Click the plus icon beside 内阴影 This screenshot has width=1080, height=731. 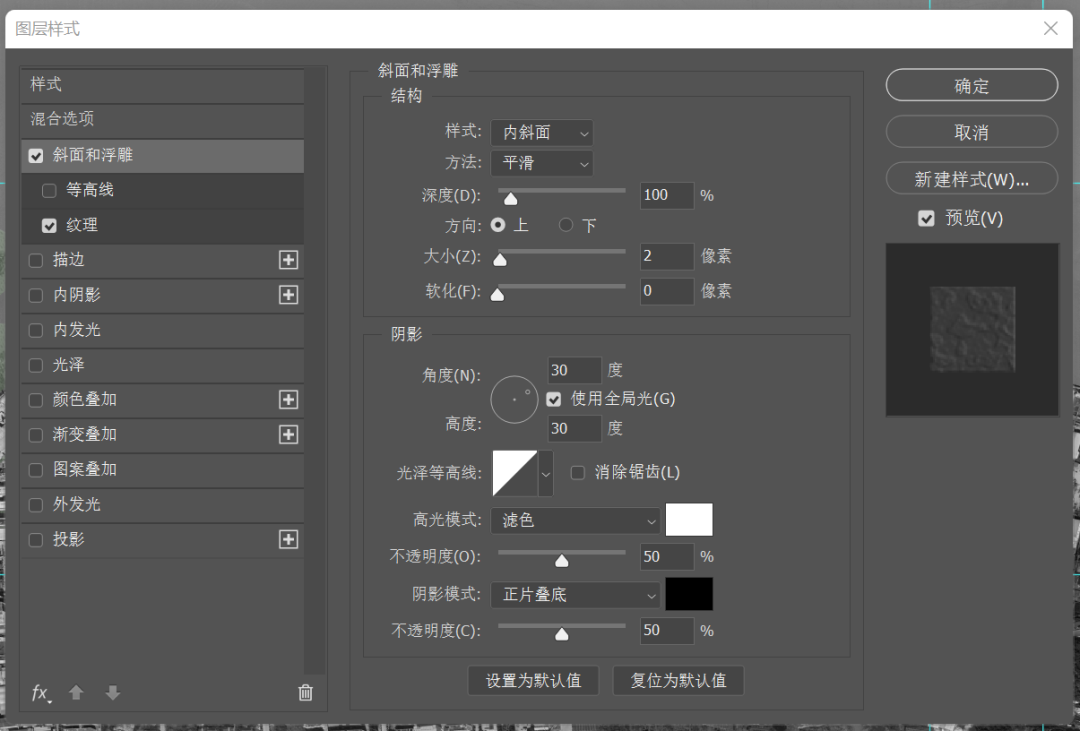click(288, 295)
